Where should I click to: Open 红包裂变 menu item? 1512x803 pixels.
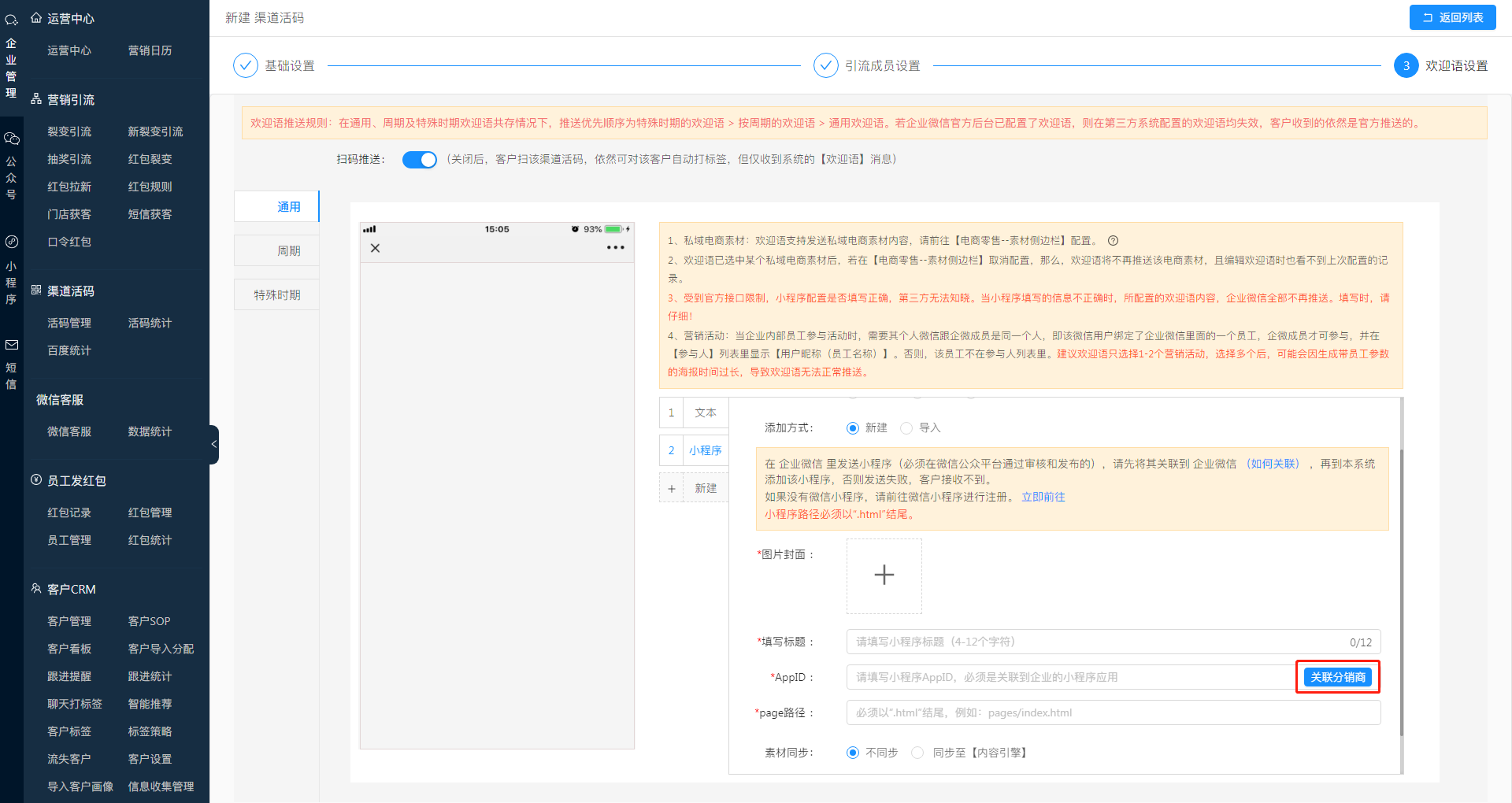[x=150, y=159]
